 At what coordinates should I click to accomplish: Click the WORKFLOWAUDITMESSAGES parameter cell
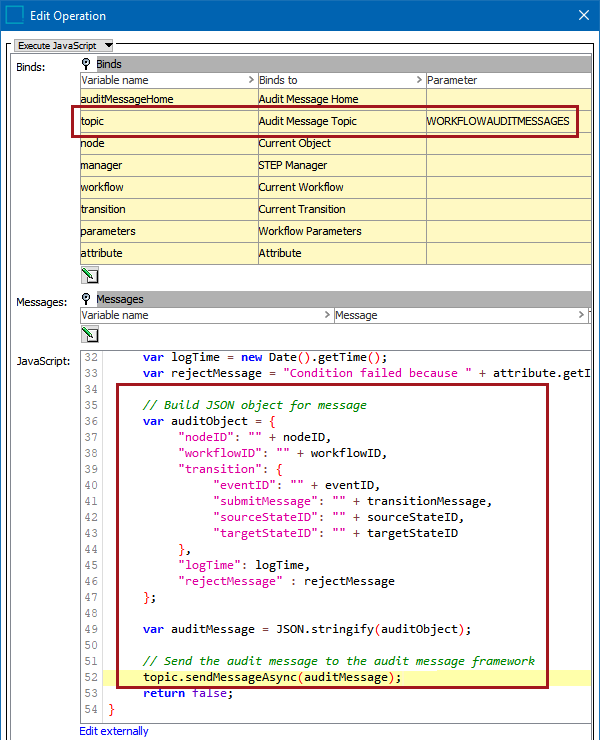point(498,121)
